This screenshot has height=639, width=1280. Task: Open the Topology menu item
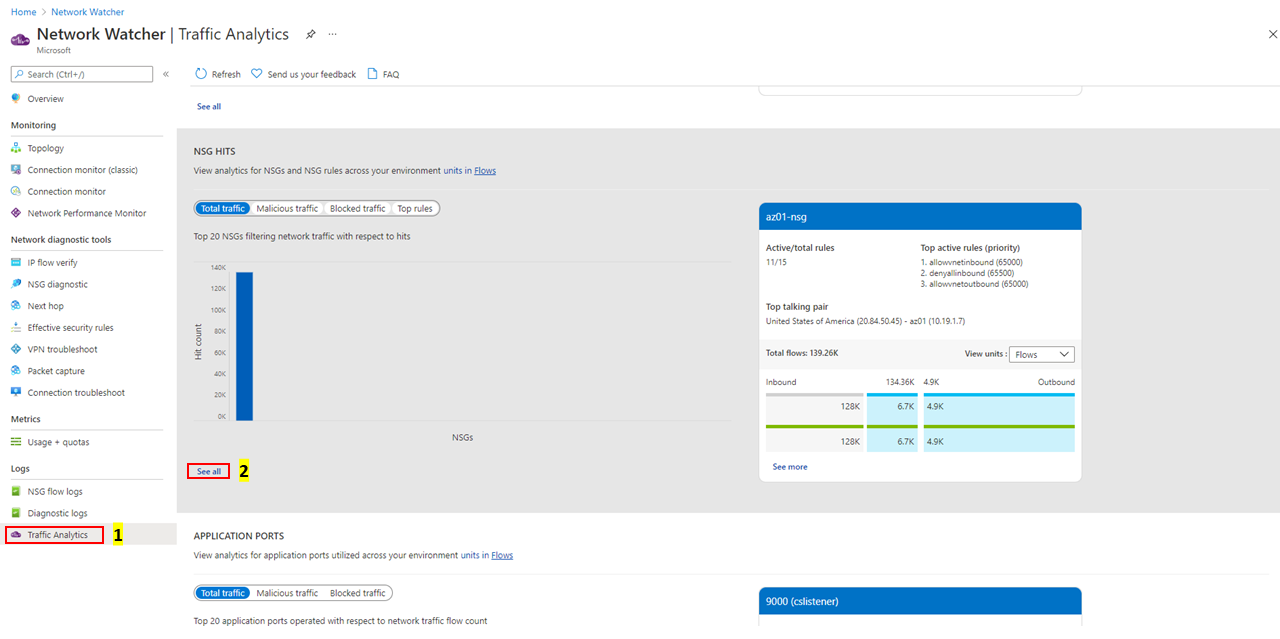click(46, 148)
